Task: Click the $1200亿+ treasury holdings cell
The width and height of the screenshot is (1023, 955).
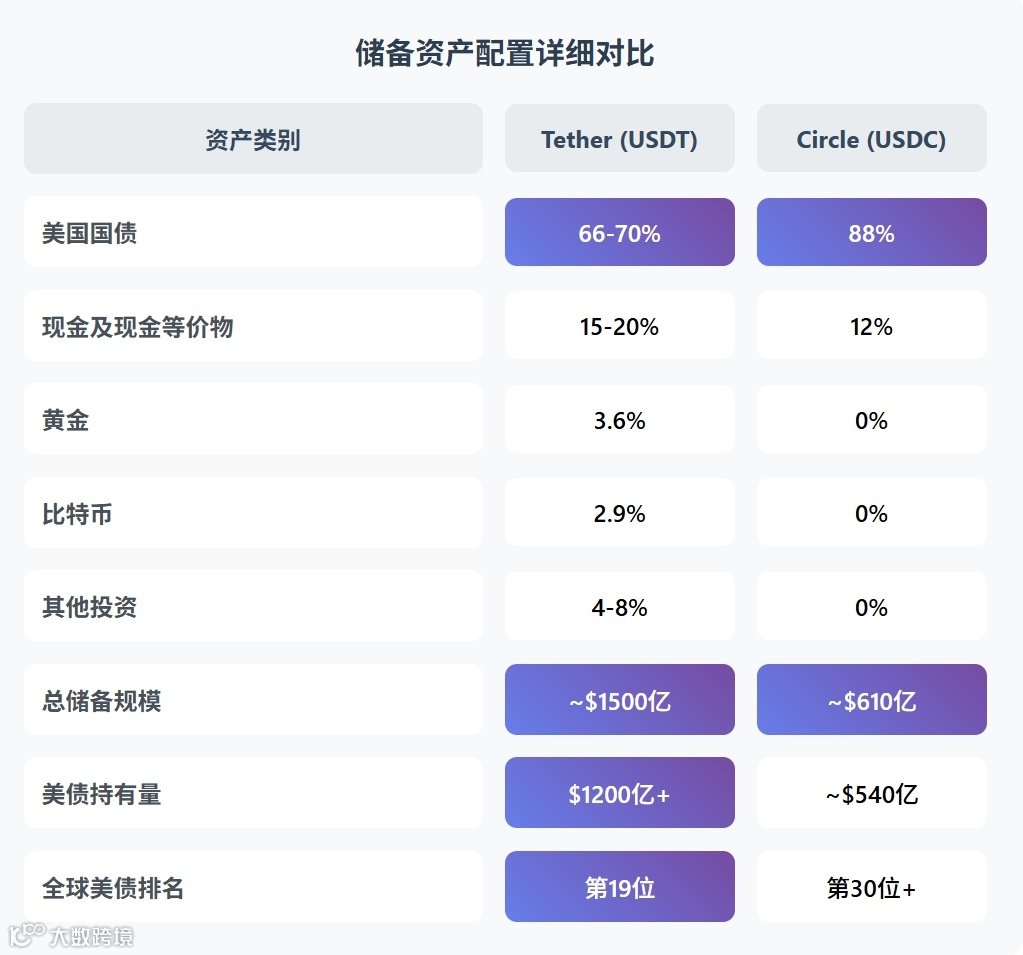Action: pyautogui.click(x=619, y=794)
